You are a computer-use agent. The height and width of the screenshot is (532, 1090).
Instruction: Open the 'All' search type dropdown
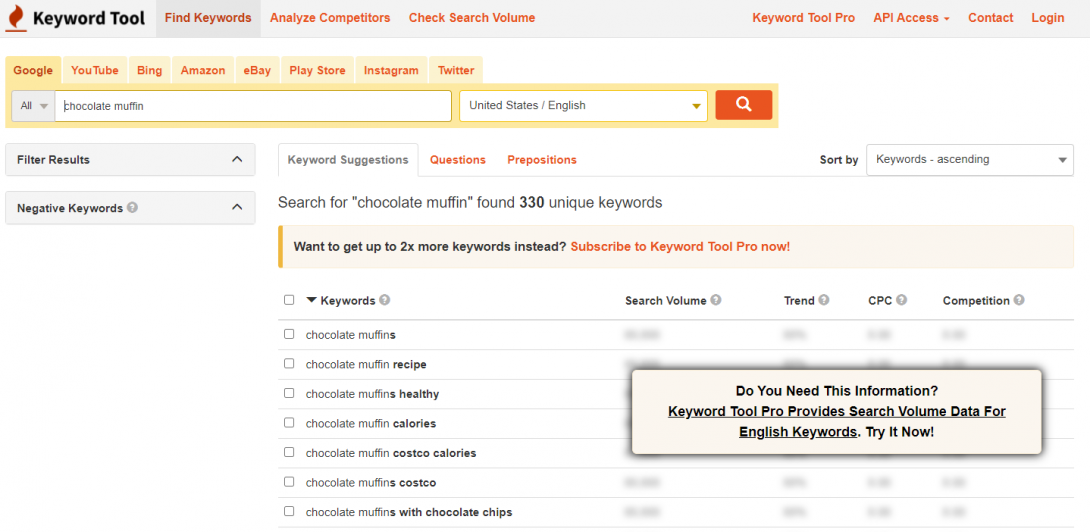[33, 106]
